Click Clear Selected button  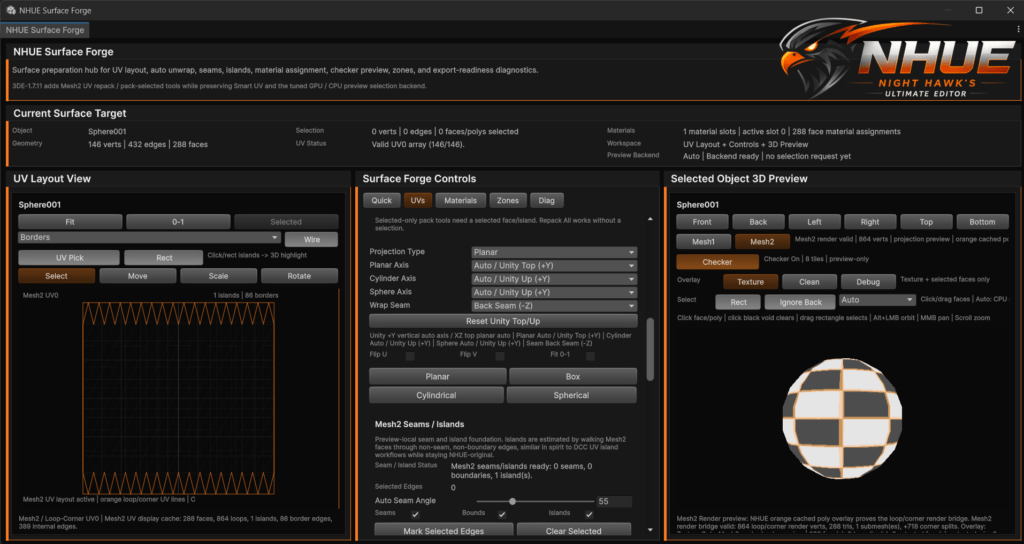point(573,531)
